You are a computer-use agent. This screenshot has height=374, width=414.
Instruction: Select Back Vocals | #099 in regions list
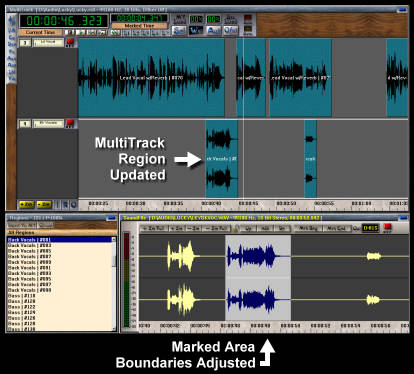pyautogui.click(x=59, y=290)
